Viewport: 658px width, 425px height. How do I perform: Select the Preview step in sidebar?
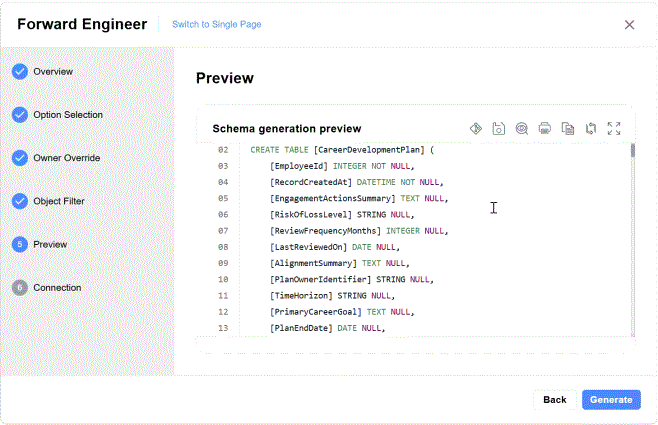[39, 244]
